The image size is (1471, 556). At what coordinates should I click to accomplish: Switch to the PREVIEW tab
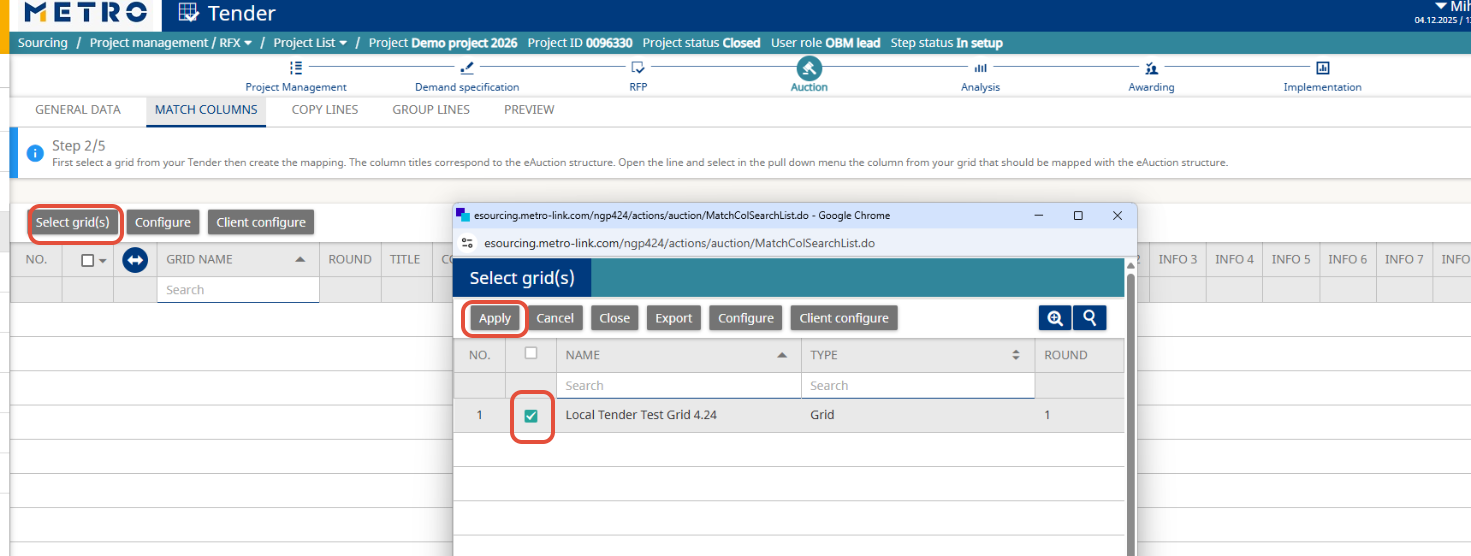coord(529,110)
